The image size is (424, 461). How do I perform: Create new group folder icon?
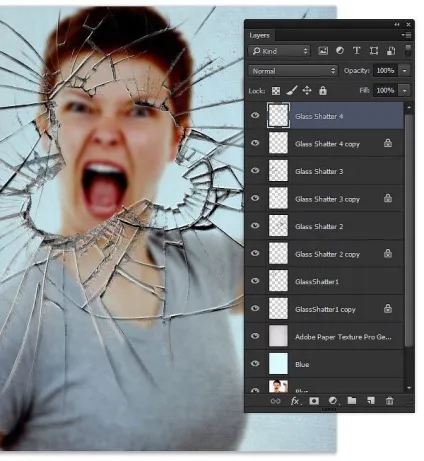click(x=352, y=400)
